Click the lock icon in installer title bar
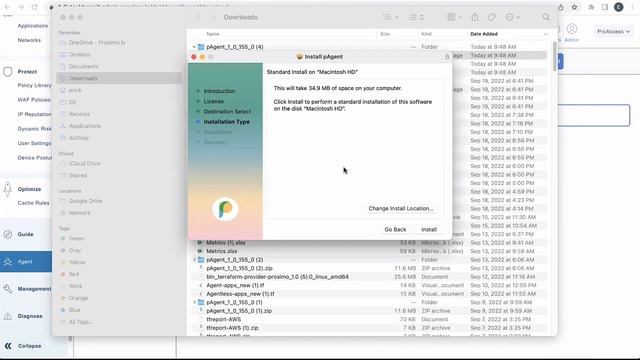 point(447,57)
